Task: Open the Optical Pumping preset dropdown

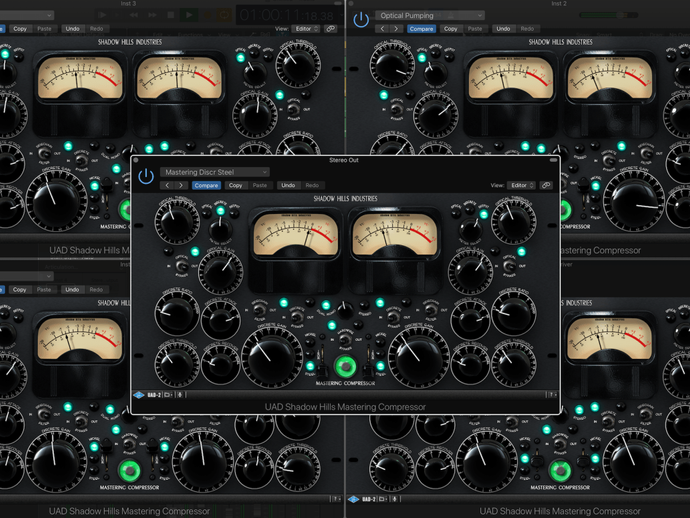Action: 430,15
